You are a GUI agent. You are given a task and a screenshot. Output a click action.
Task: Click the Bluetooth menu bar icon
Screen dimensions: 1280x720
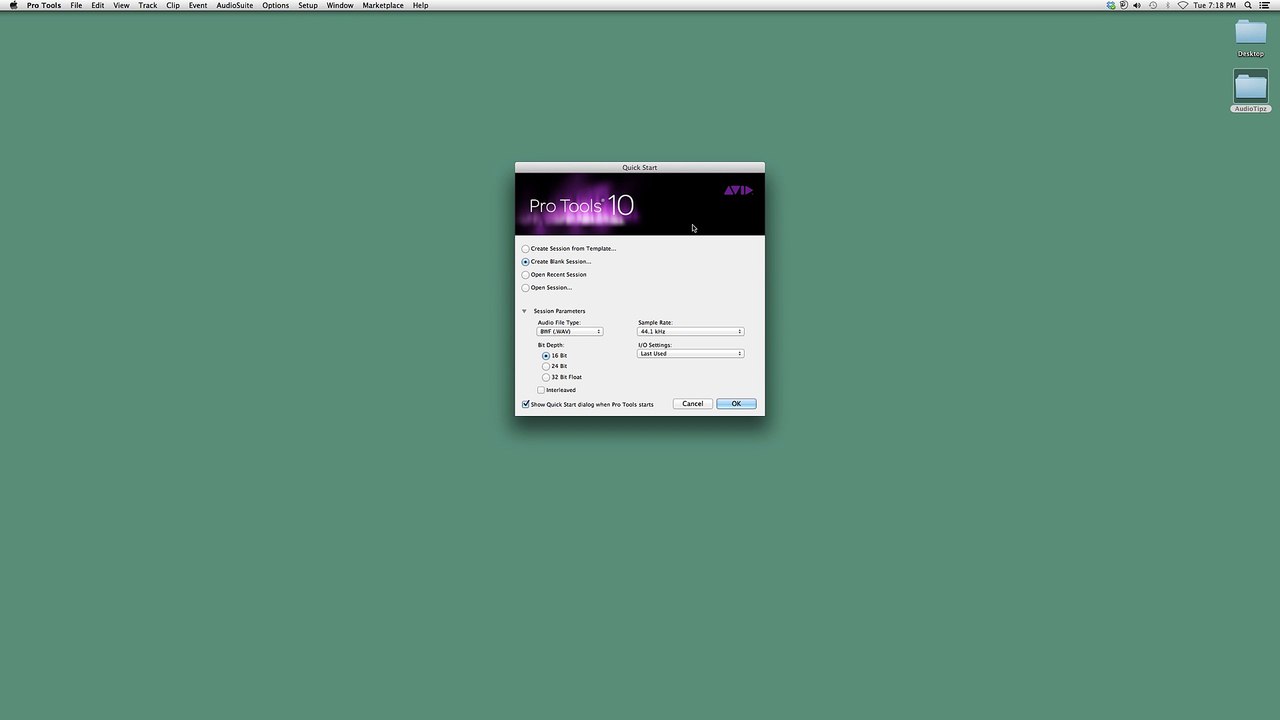1168,5
